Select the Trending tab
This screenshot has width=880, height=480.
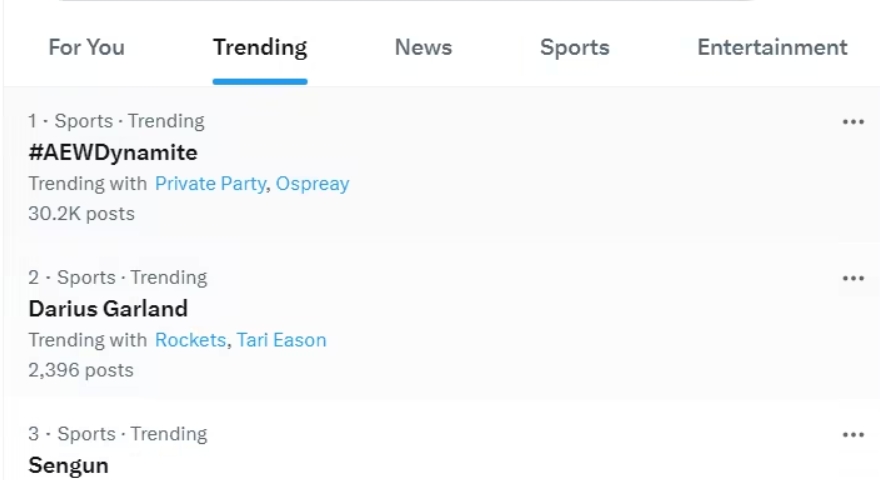pos(260,47)
